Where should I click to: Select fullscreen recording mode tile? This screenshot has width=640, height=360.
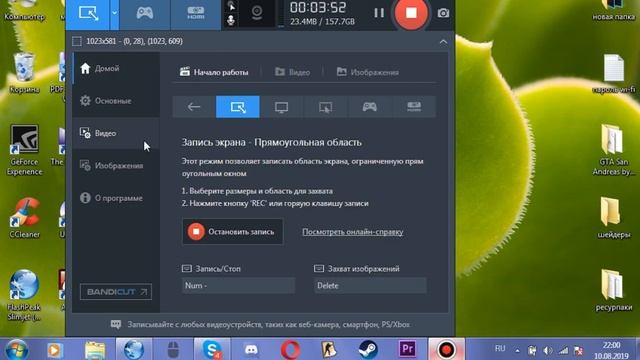(281, 107)
